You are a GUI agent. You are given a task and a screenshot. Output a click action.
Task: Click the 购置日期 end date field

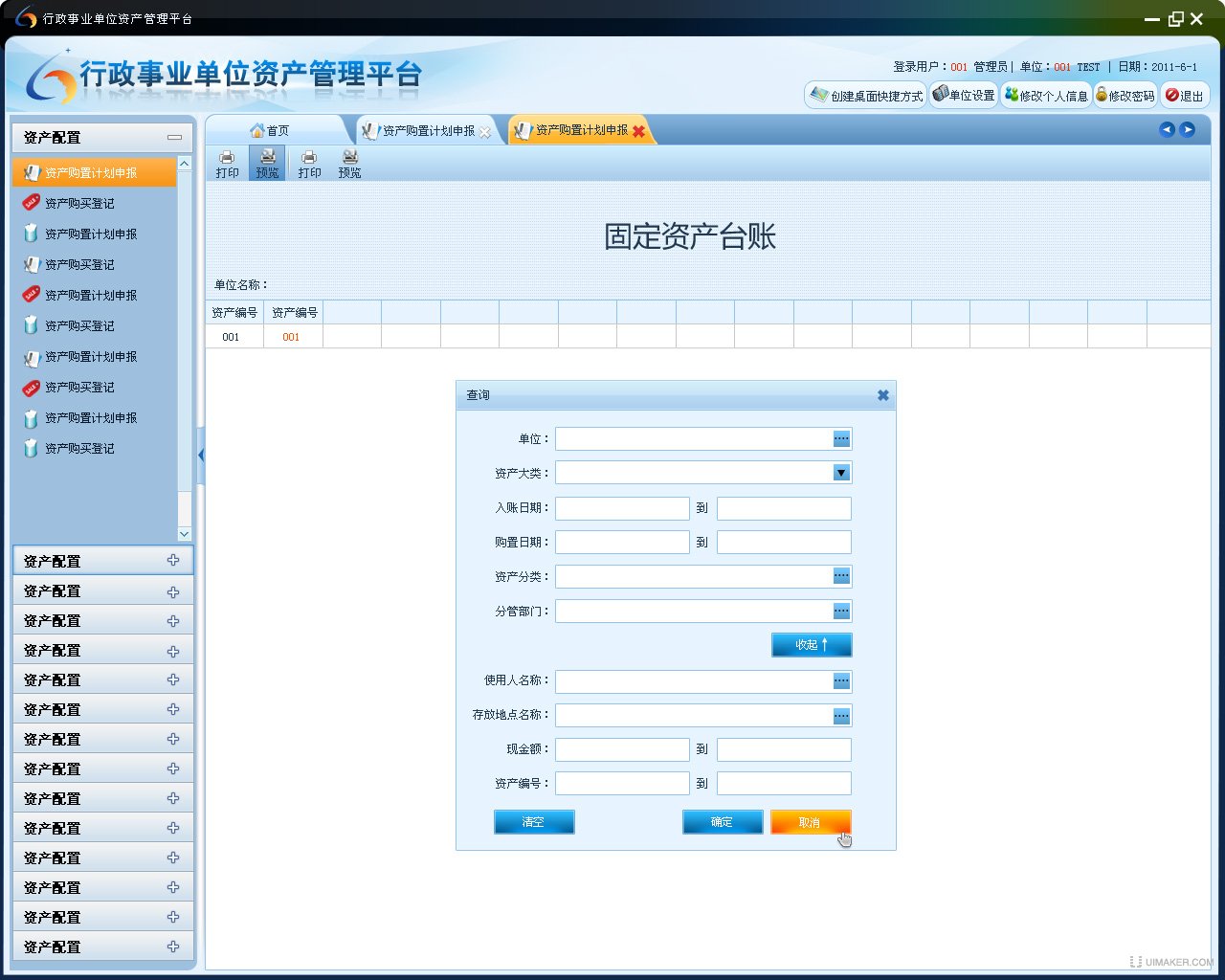click(x=784, y=543)
